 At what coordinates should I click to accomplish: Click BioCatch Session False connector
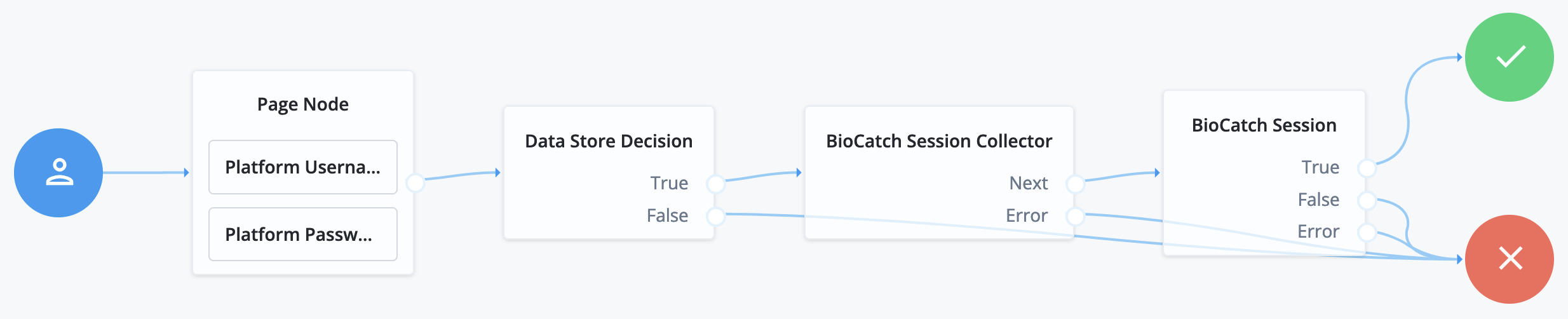pyautogui.click(x=1367, y=201)
